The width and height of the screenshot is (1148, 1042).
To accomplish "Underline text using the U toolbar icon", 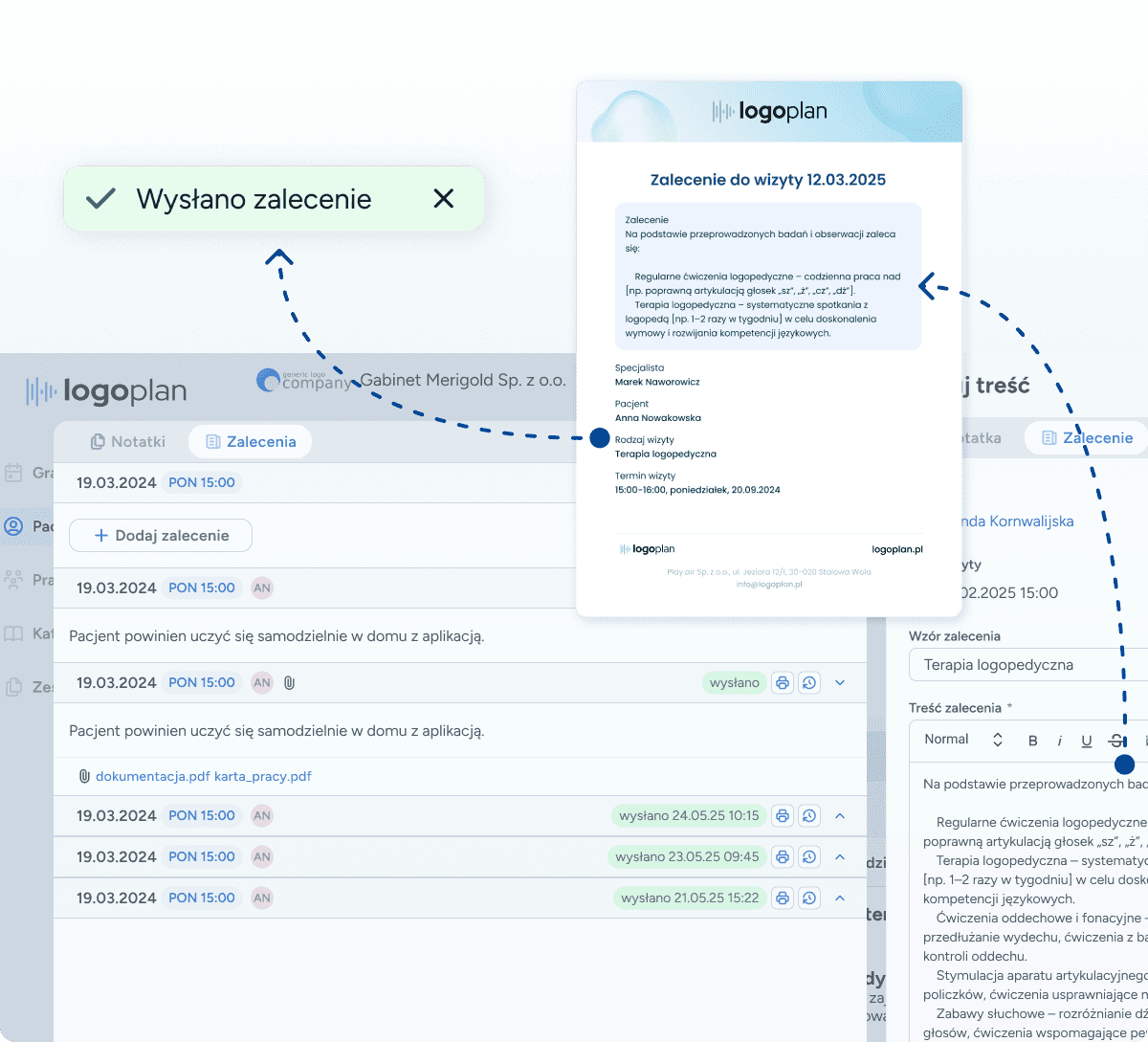I will click(x=1087, y=740).
